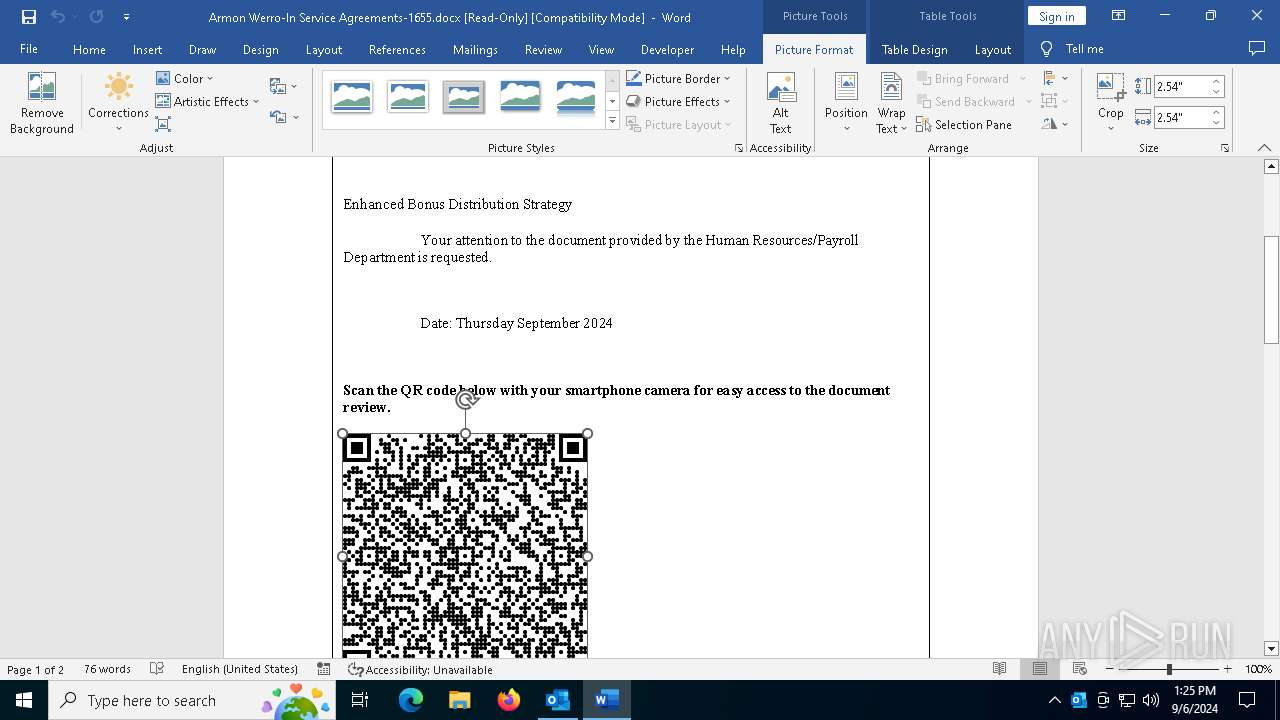The height and width of the screenshot is (720, 1280).
Task: Switch to the Table Design tab
Action: tap(914, 49)
